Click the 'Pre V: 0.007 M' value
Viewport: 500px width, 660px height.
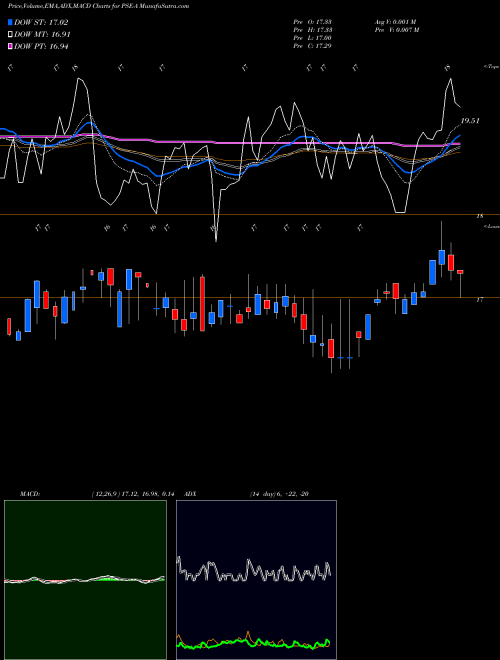pos(396,29)
